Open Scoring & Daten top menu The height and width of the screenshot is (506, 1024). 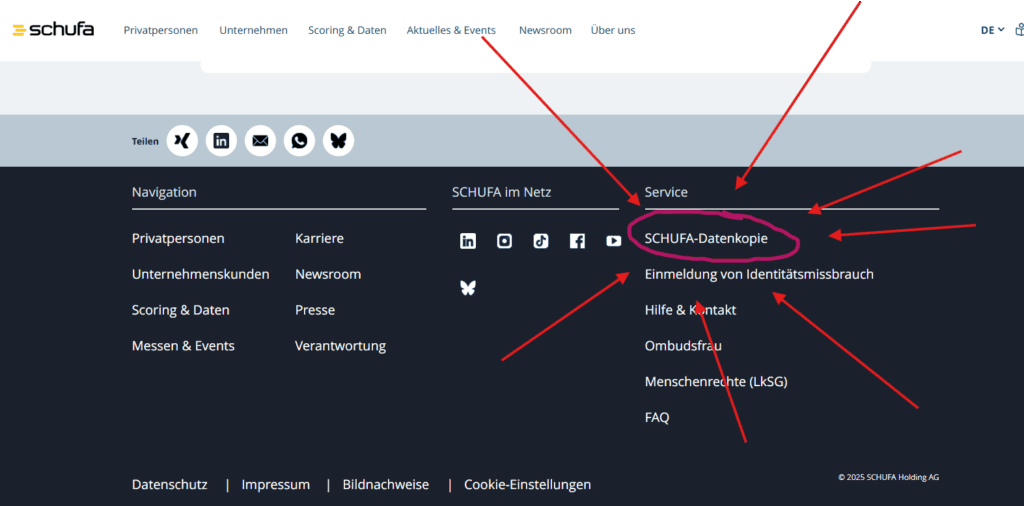(347, 30)
